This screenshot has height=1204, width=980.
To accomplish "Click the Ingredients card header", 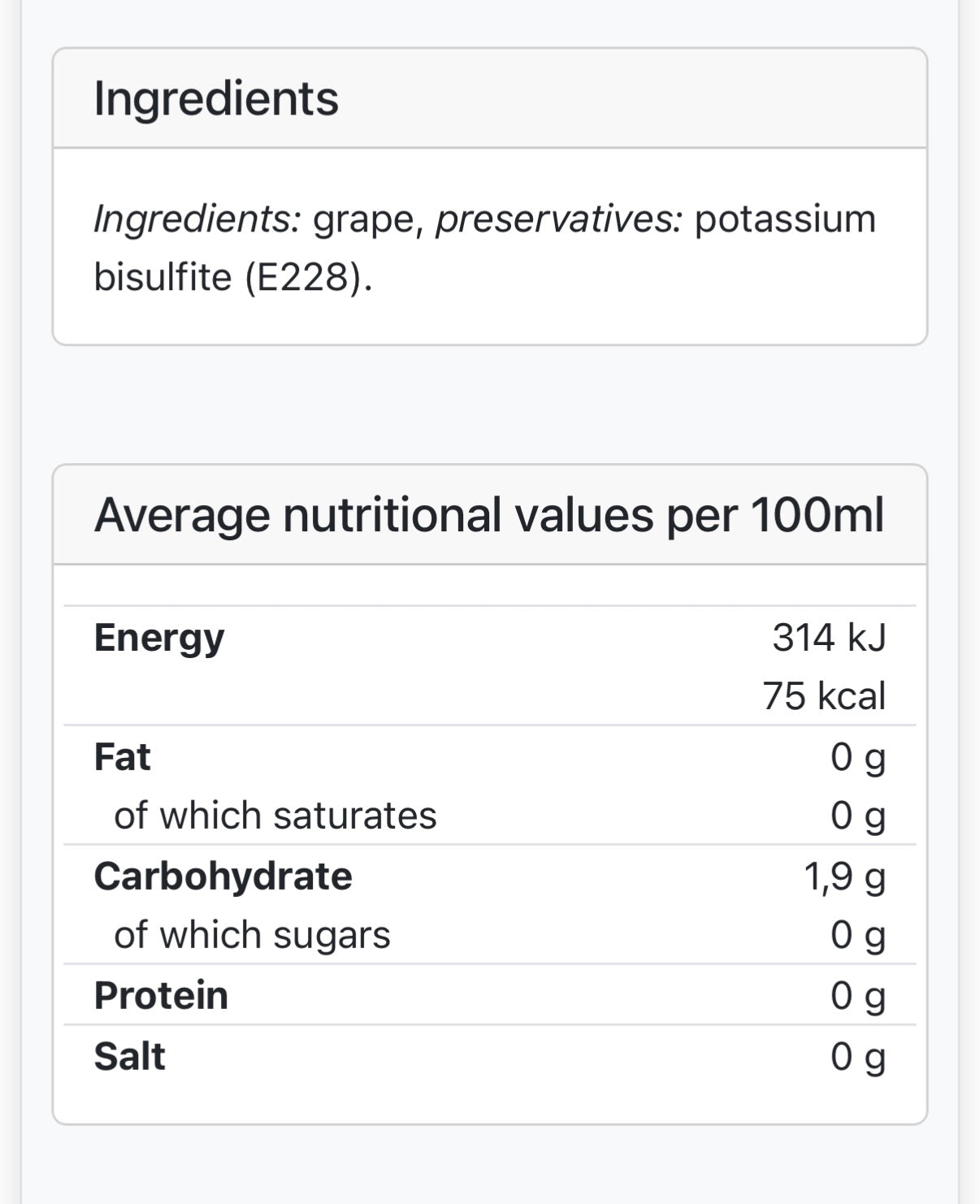I will (216, 99).
